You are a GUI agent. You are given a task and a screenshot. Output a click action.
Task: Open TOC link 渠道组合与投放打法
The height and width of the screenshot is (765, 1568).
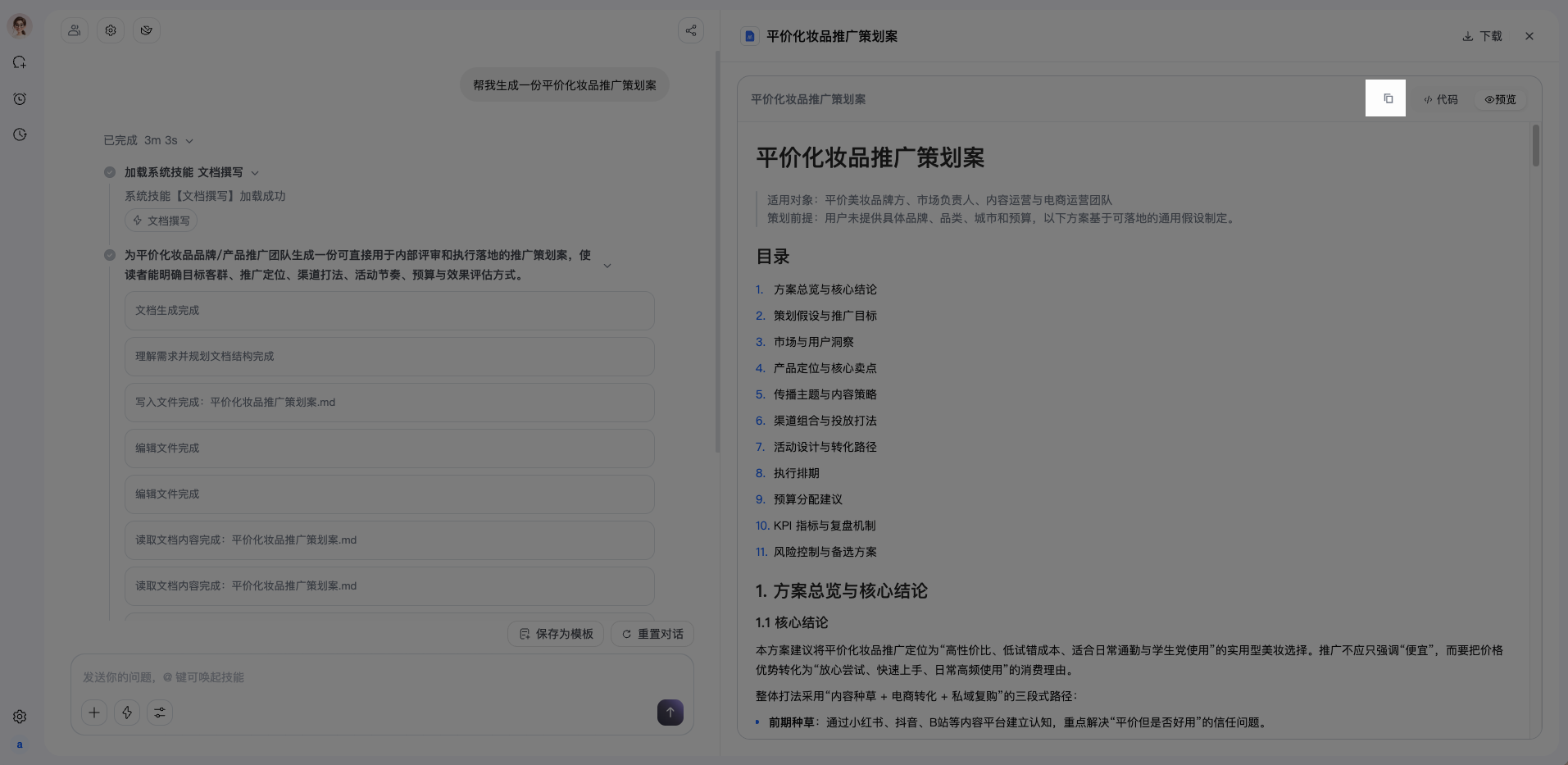(x=825, y=421)
